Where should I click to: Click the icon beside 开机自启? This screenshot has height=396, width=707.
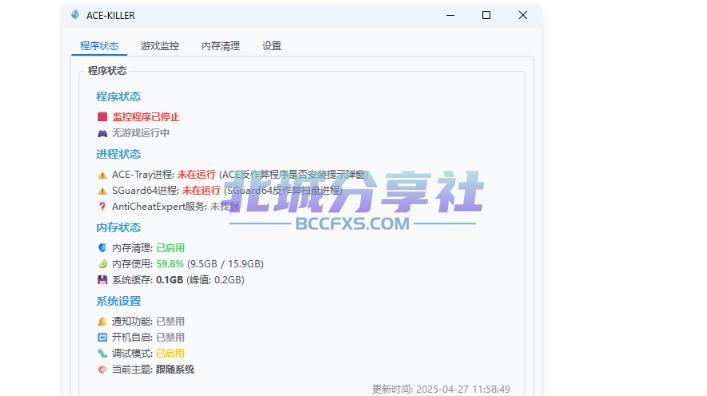coord(102,337)
